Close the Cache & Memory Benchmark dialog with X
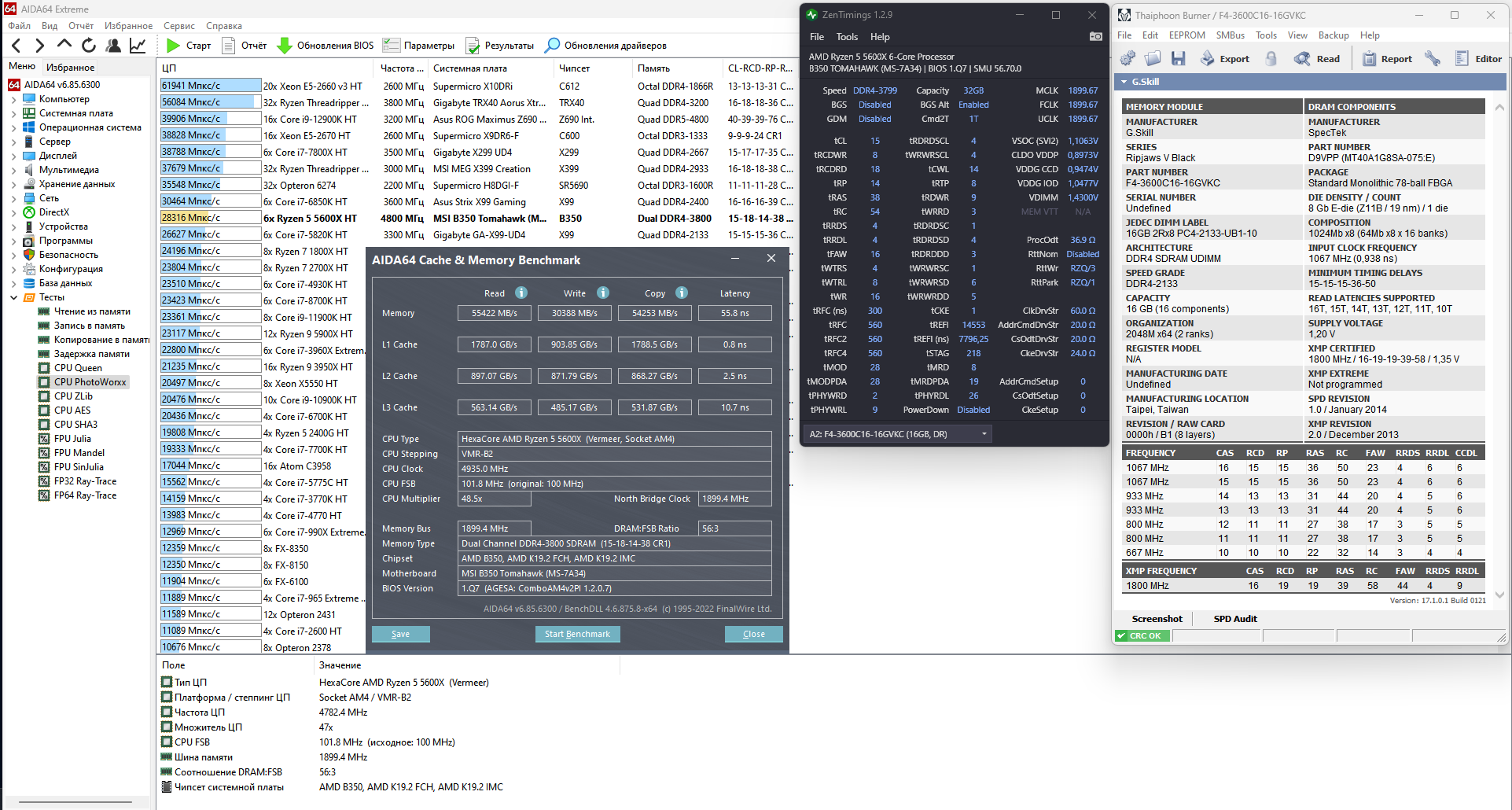 tap(771, 259)
